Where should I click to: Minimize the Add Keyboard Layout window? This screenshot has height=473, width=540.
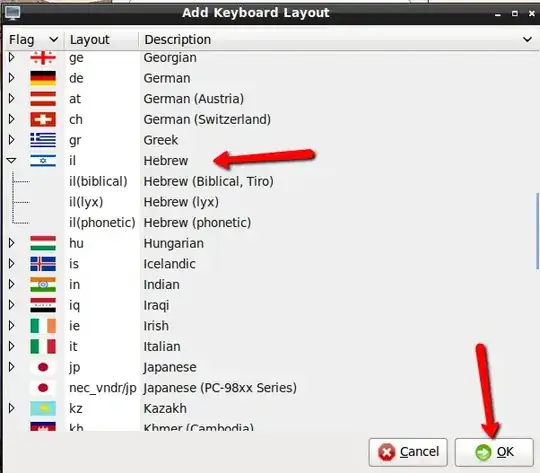click(498, 14)
